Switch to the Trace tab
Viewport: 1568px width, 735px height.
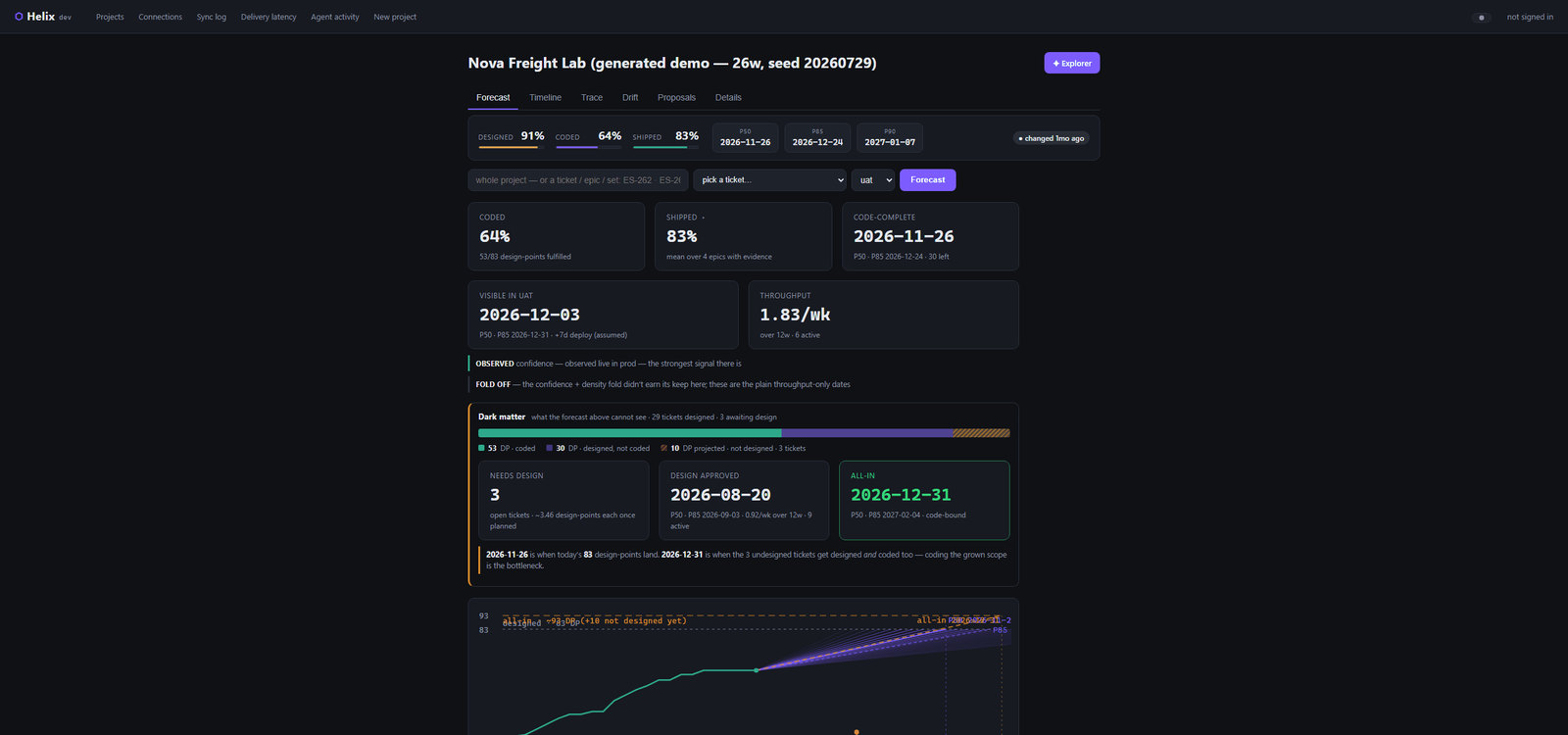[x=592, y=98]
